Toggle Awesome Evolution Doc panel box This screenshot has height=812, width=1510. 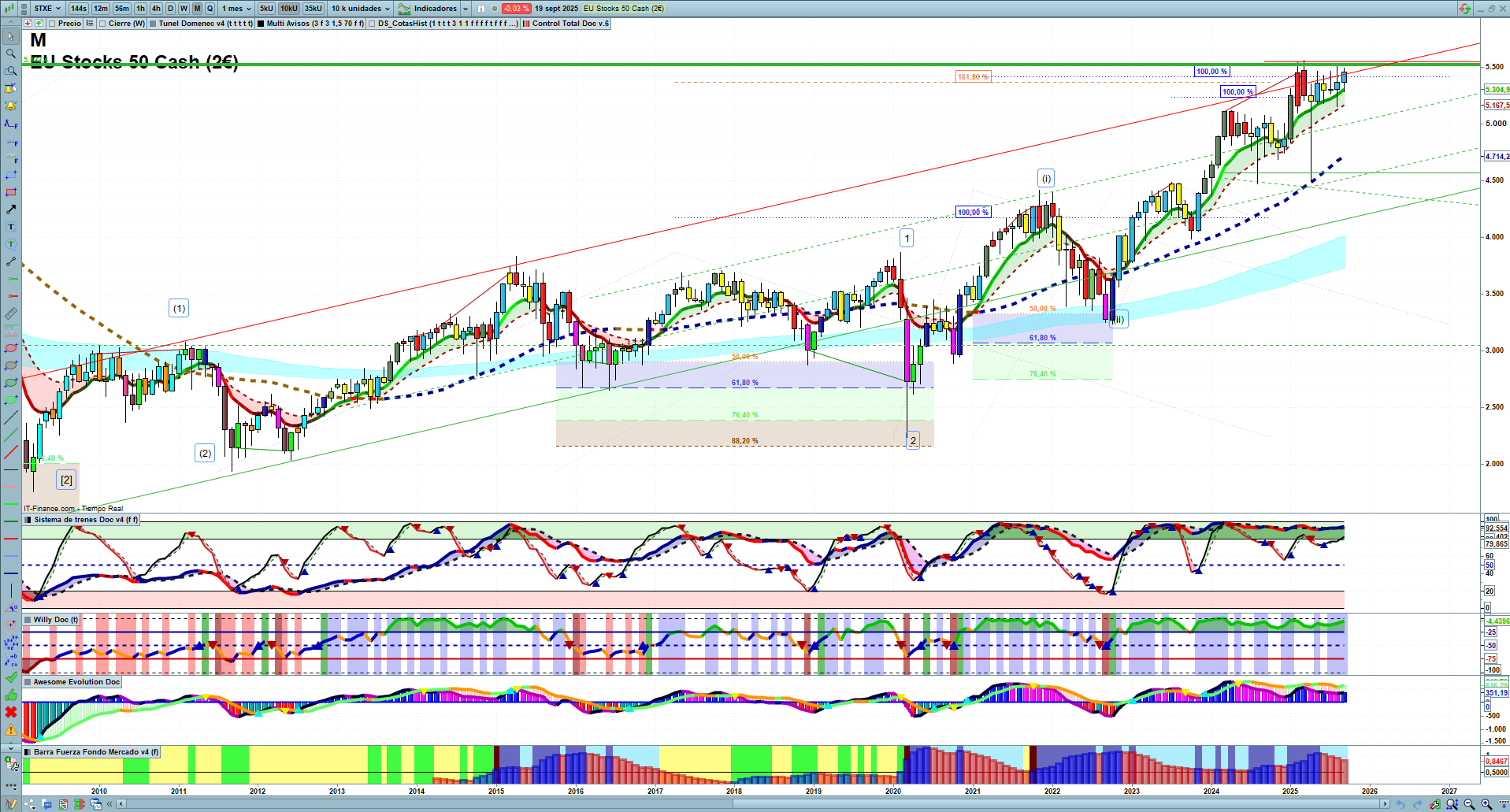[28, 682]
